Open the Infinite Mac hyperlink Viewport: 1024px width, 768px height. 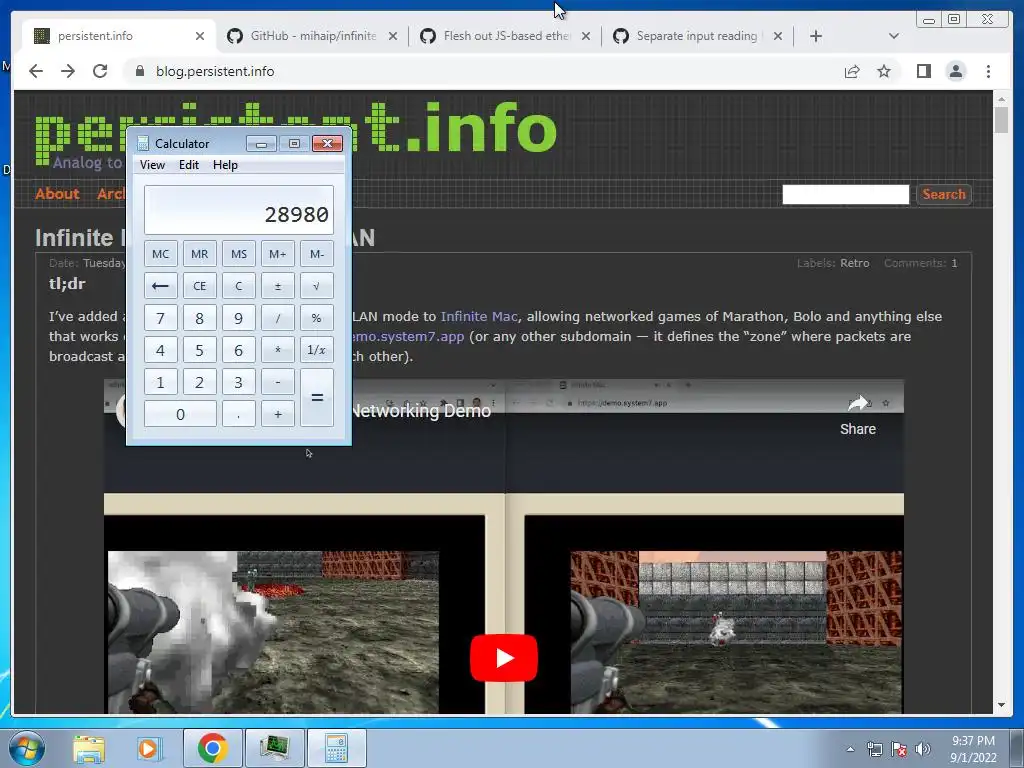[x=479, y=317]
